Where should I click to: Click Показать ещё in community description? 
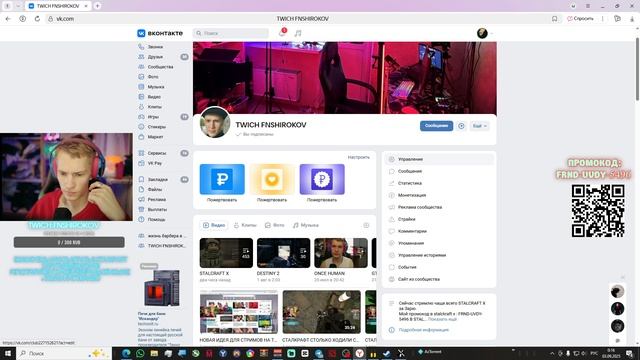[x=442, y=319]
